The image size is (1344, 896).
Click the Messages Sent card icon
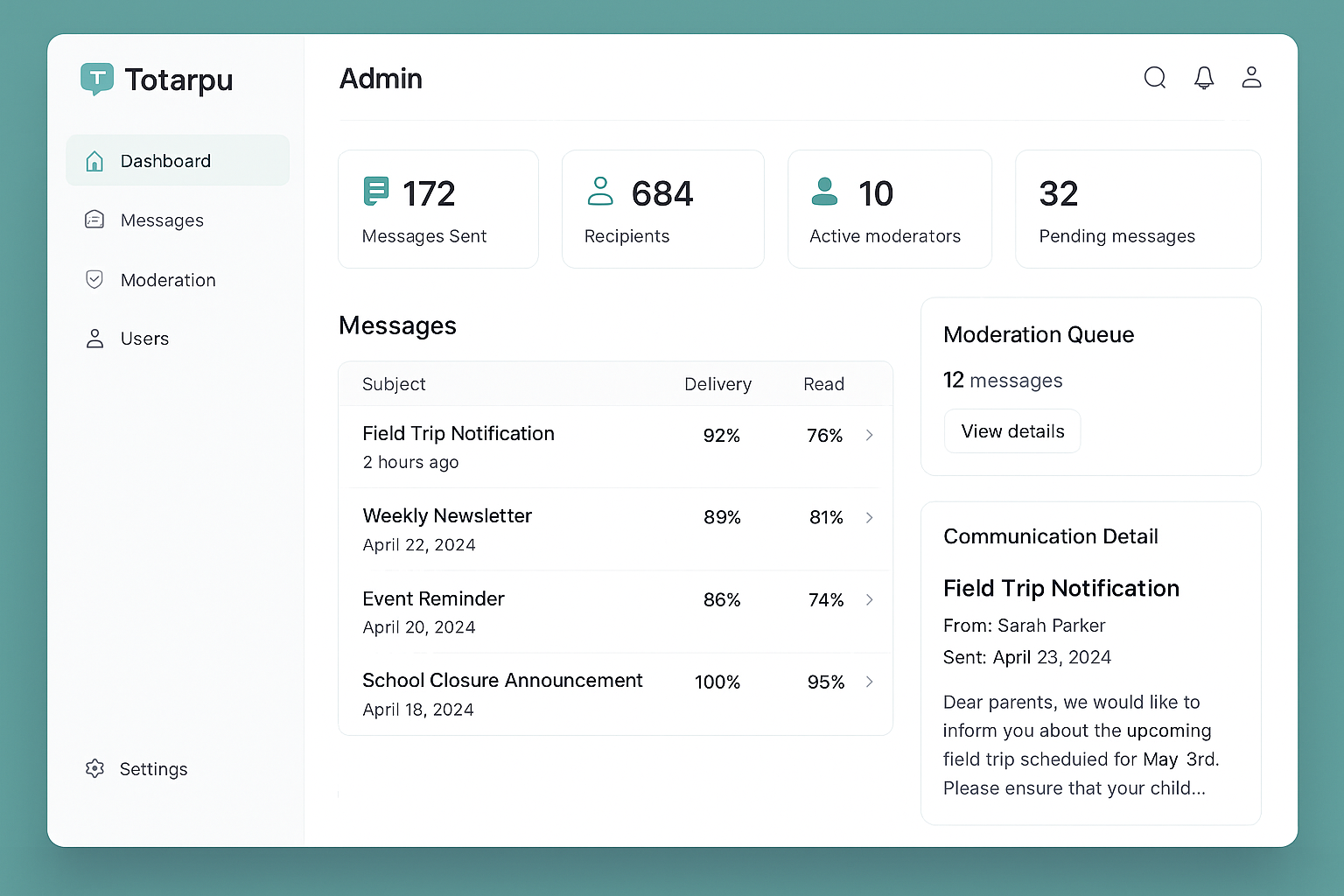pyautogui.click(x=376, y=191)
